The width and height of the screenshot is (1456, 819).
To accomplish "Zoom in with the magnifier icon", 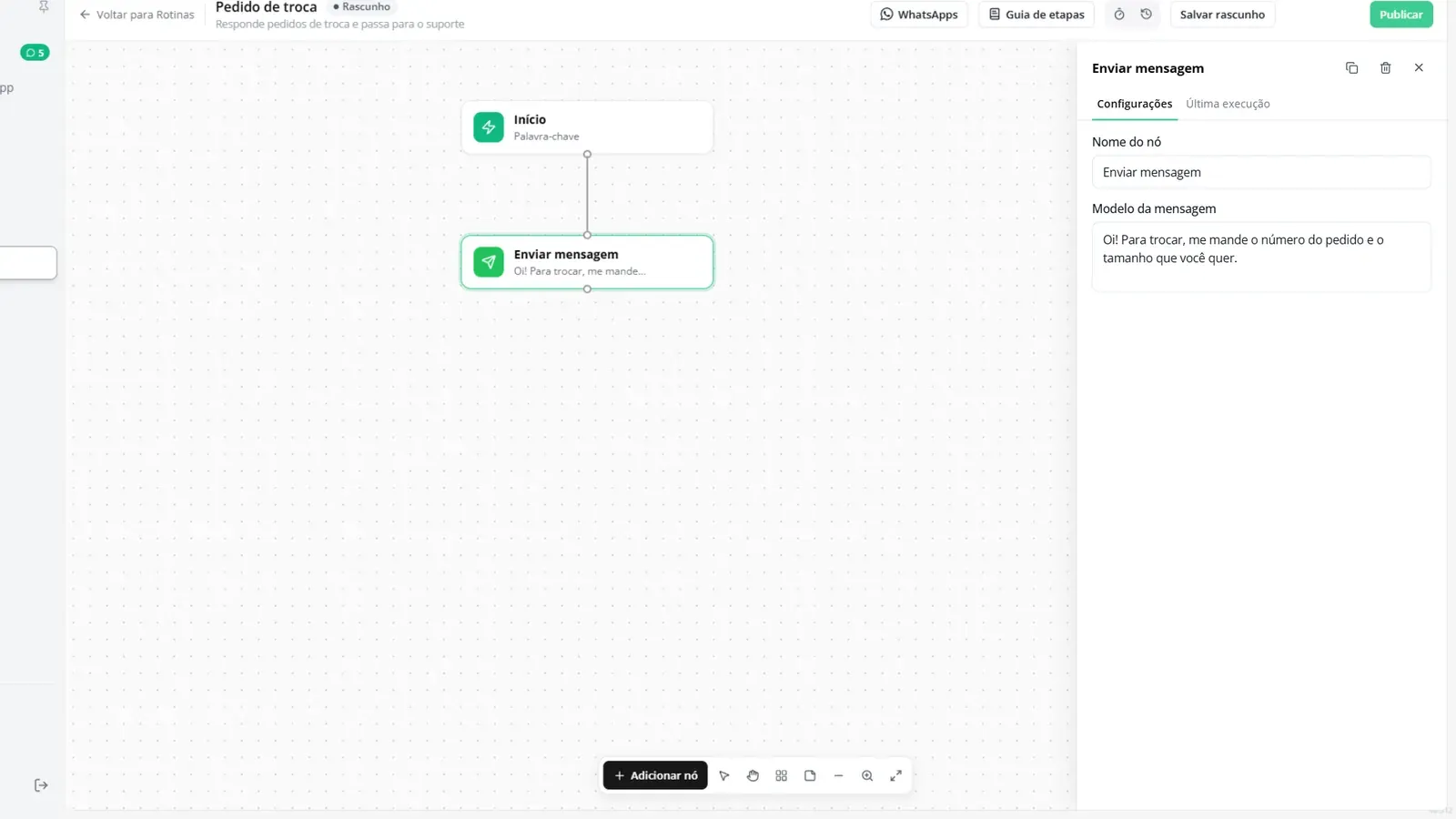I will click(867, 775).
